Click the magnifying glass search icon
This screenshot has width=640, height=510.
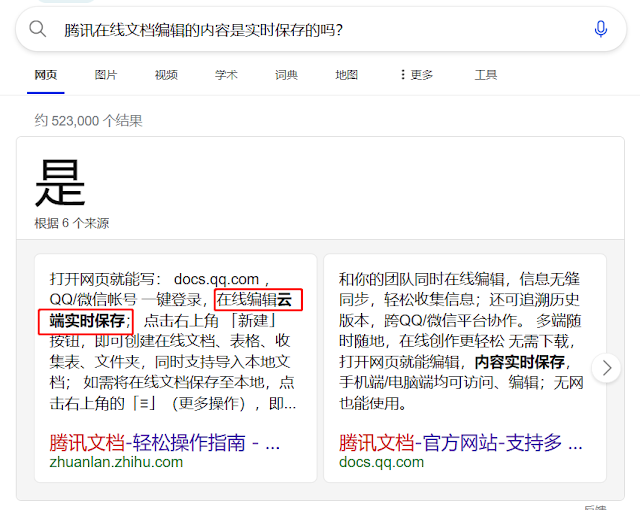pyautogui.click(x=38, y=29)
